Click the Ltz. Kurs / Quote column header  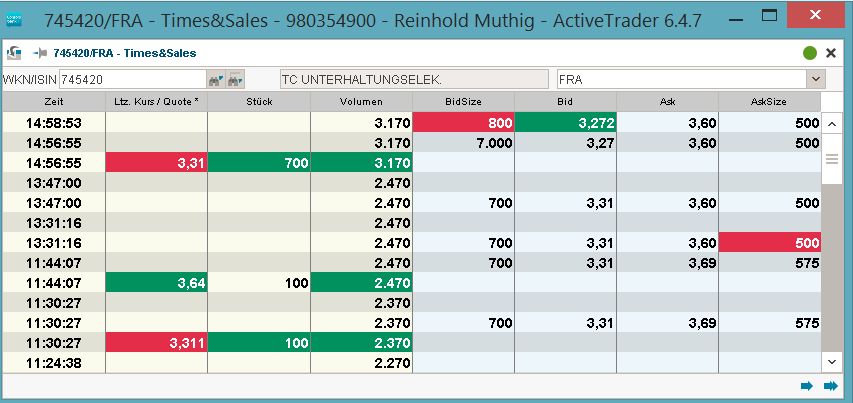tap(156, 101)
